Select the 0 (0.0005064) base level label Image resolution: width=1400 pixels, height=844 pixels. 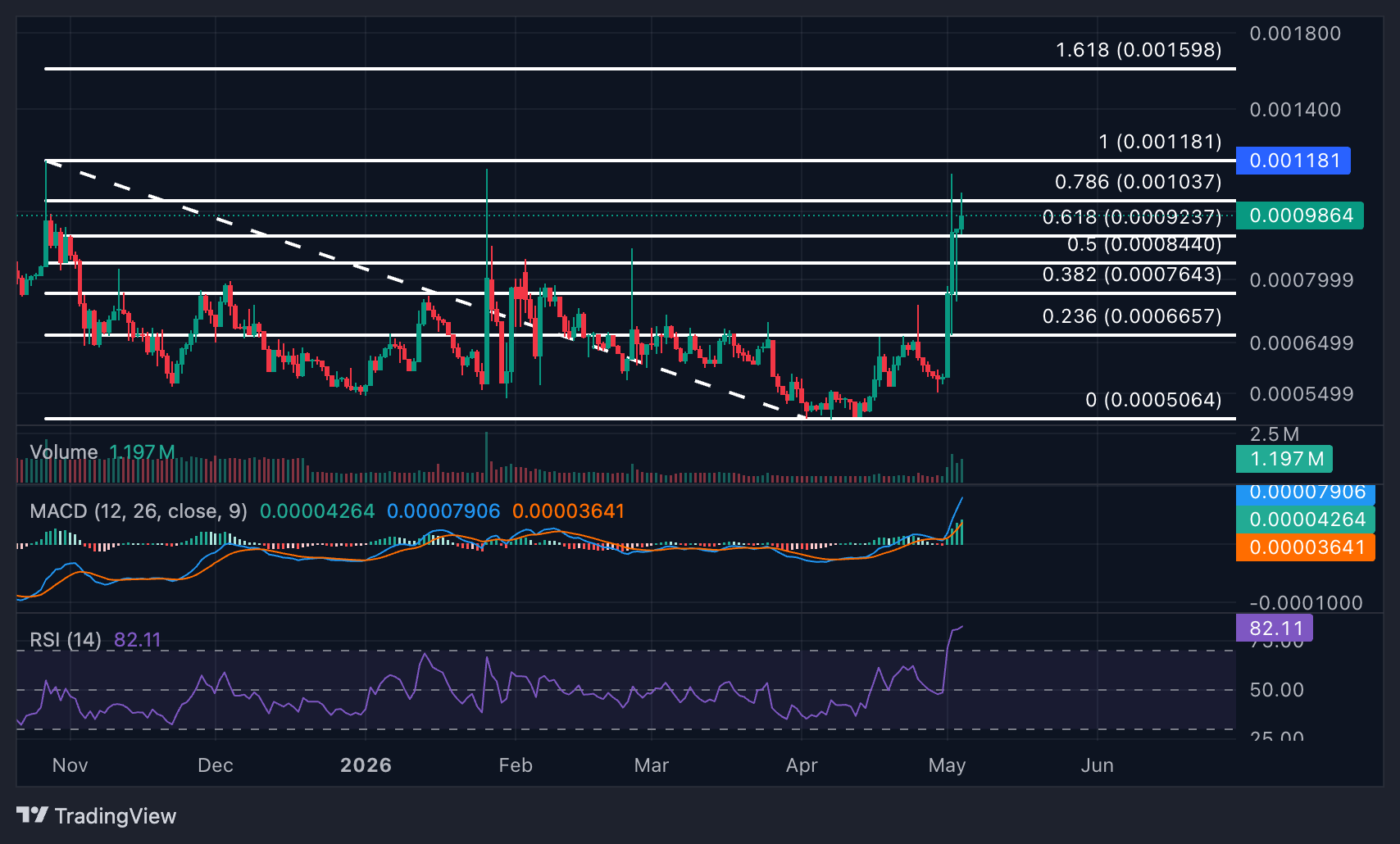[x=1153, y=400]
